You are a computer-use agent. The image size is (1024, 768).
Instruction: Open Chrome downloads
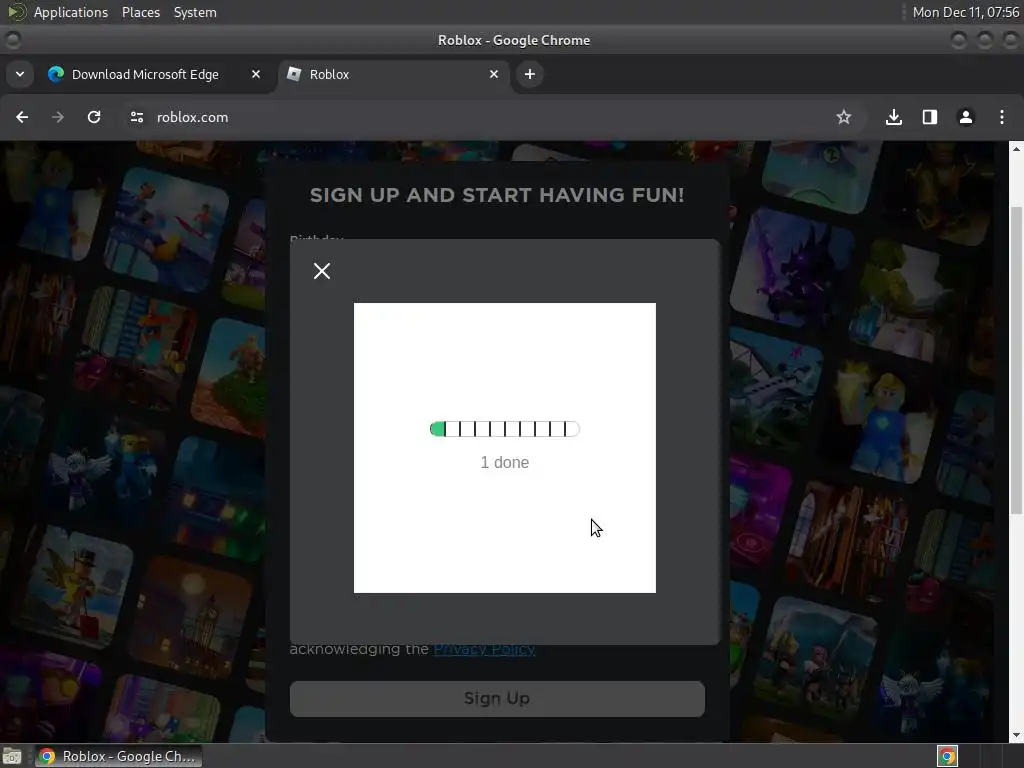pyautogui.click(x=894, y=117)
